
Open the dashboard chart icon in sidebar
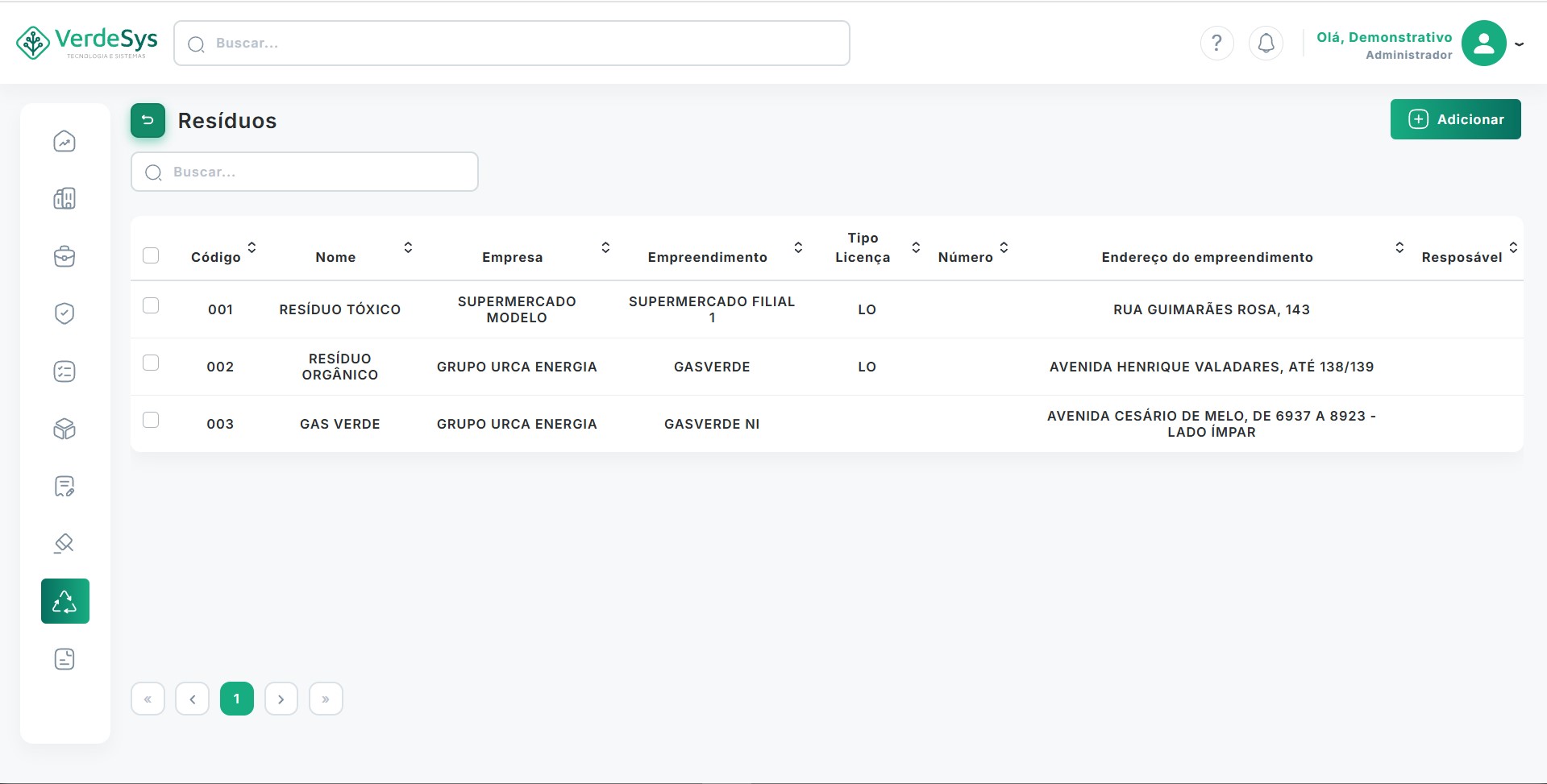click(64, 142)
